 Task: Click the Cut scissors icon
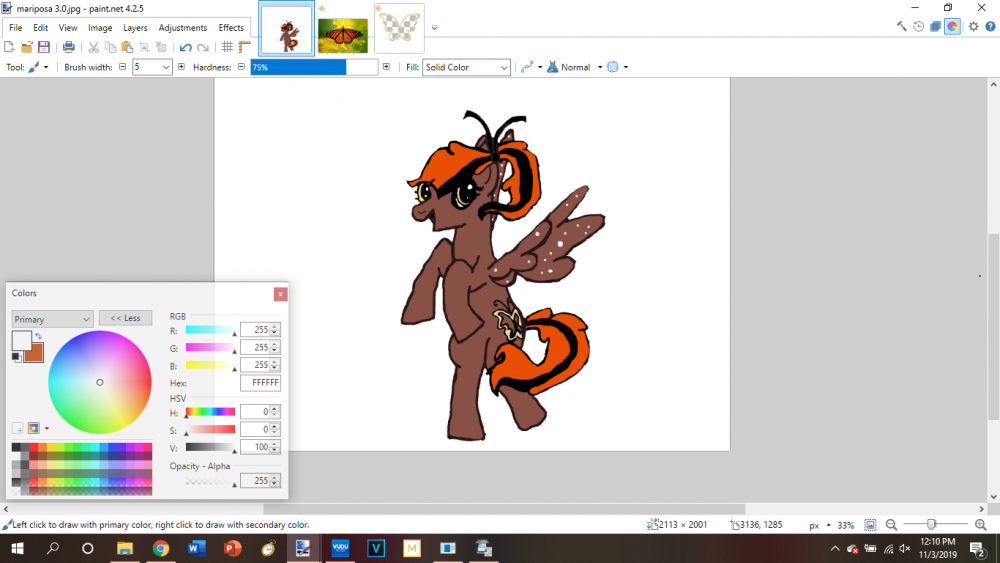(x=93, y=47)
